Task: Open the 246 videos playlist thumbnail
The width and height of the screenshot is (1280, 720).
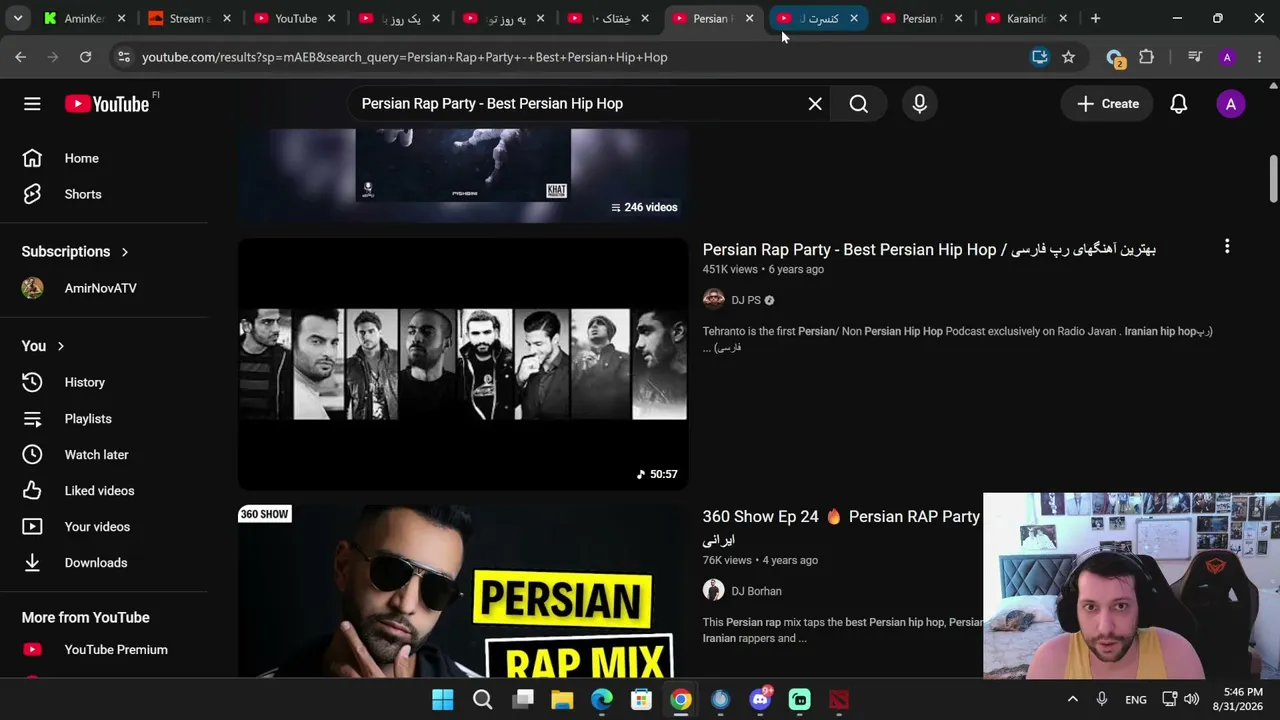Action: pos(463,176)
